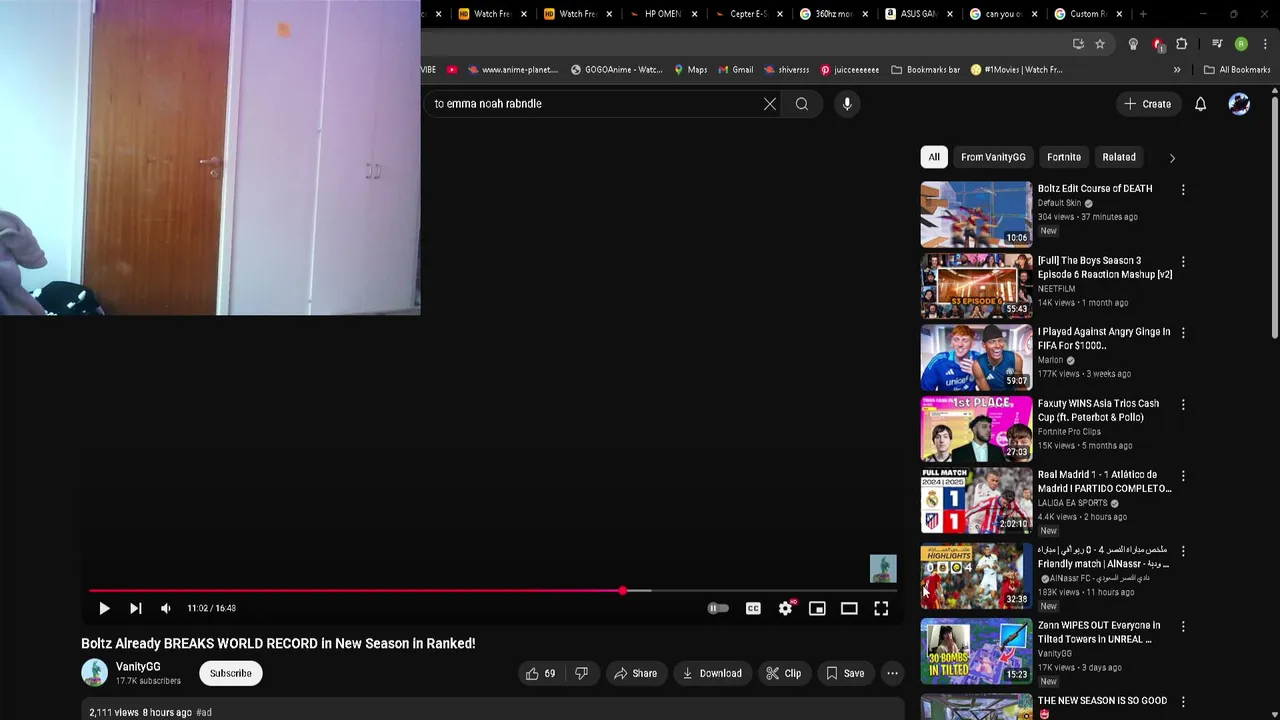The width and height of the screenshot is (1280, 720).
Task: Open options for Boltz Edit Course video
Action: 1183,190
